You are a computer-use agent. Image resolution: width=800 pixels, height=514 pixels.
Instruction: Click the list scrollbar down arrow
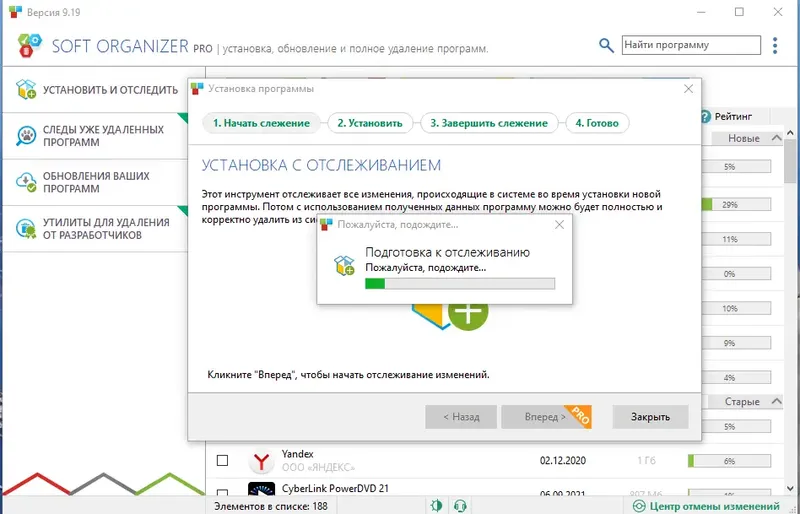(x=790, y=488)
